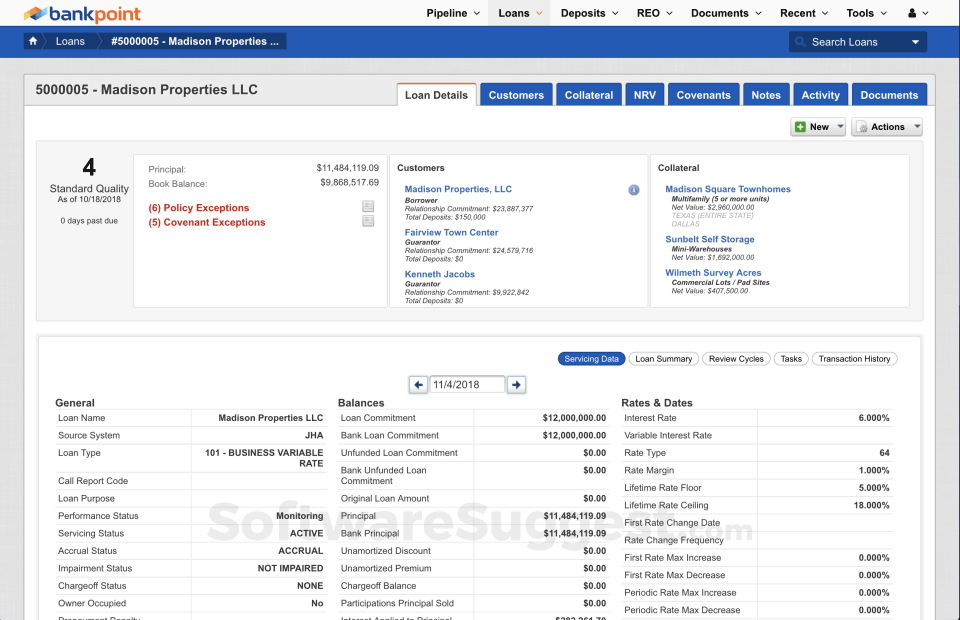Click info icon beside Madison Properties, LLC
960x620 pixels.
[633, 190]
